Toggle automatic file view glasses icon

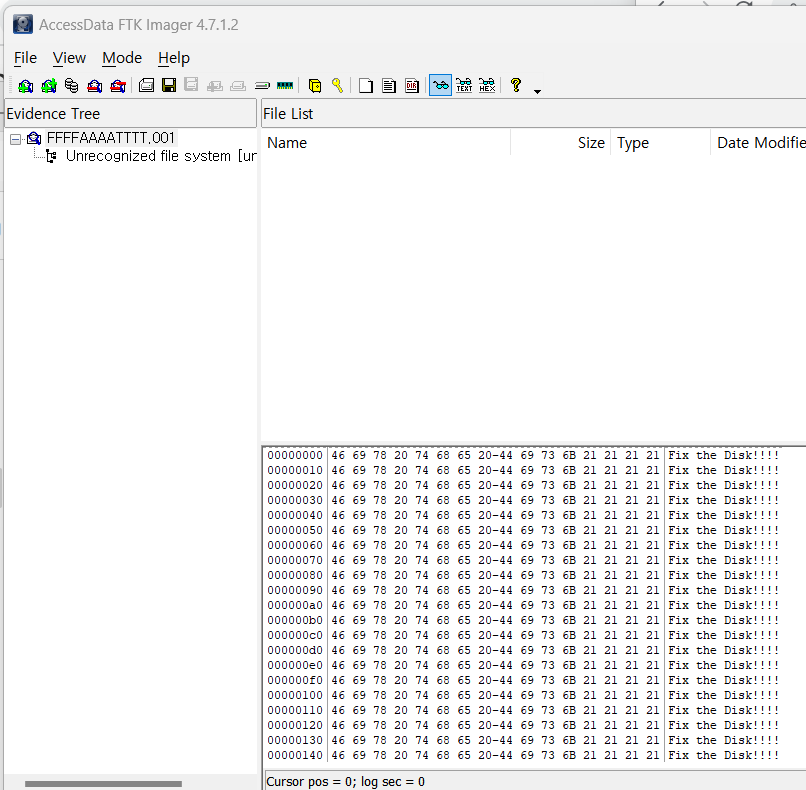[441, 85]
